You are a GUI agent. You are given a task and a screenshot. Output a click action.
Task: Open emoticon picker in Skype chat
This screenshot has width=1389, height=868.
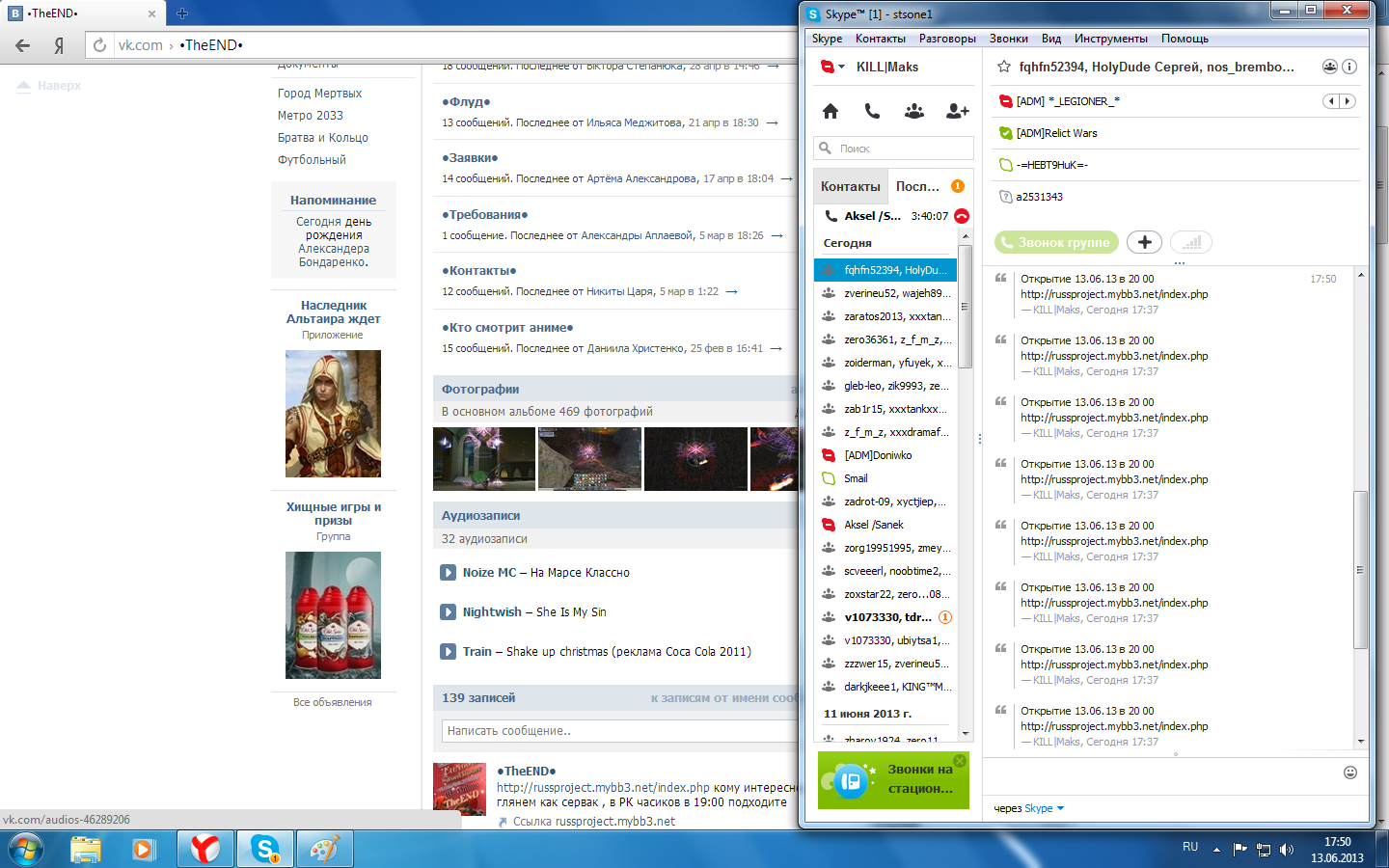(x=1350, y=773)
